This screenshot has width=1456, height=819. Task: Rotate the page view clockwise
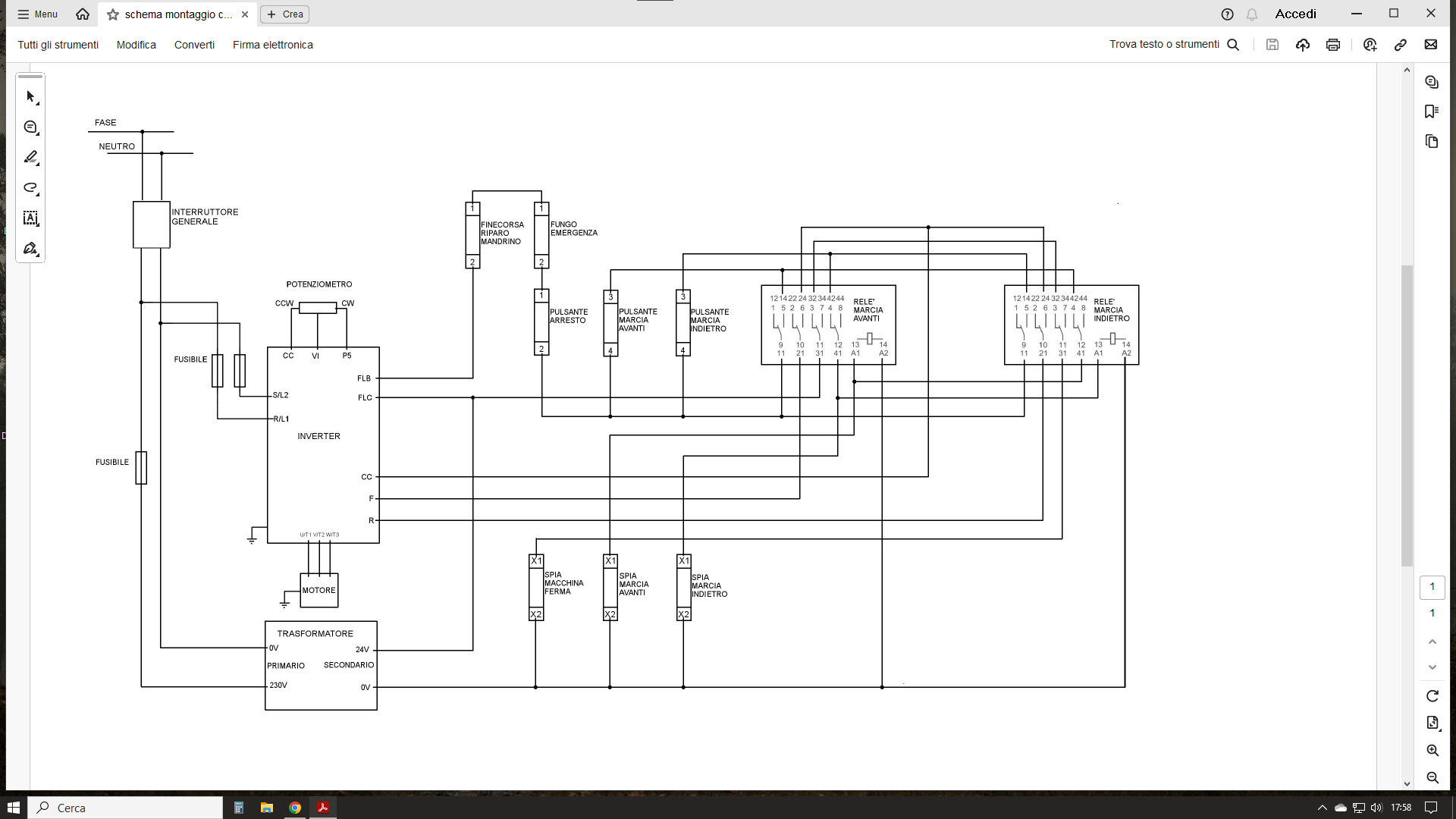coord(1432,696)
